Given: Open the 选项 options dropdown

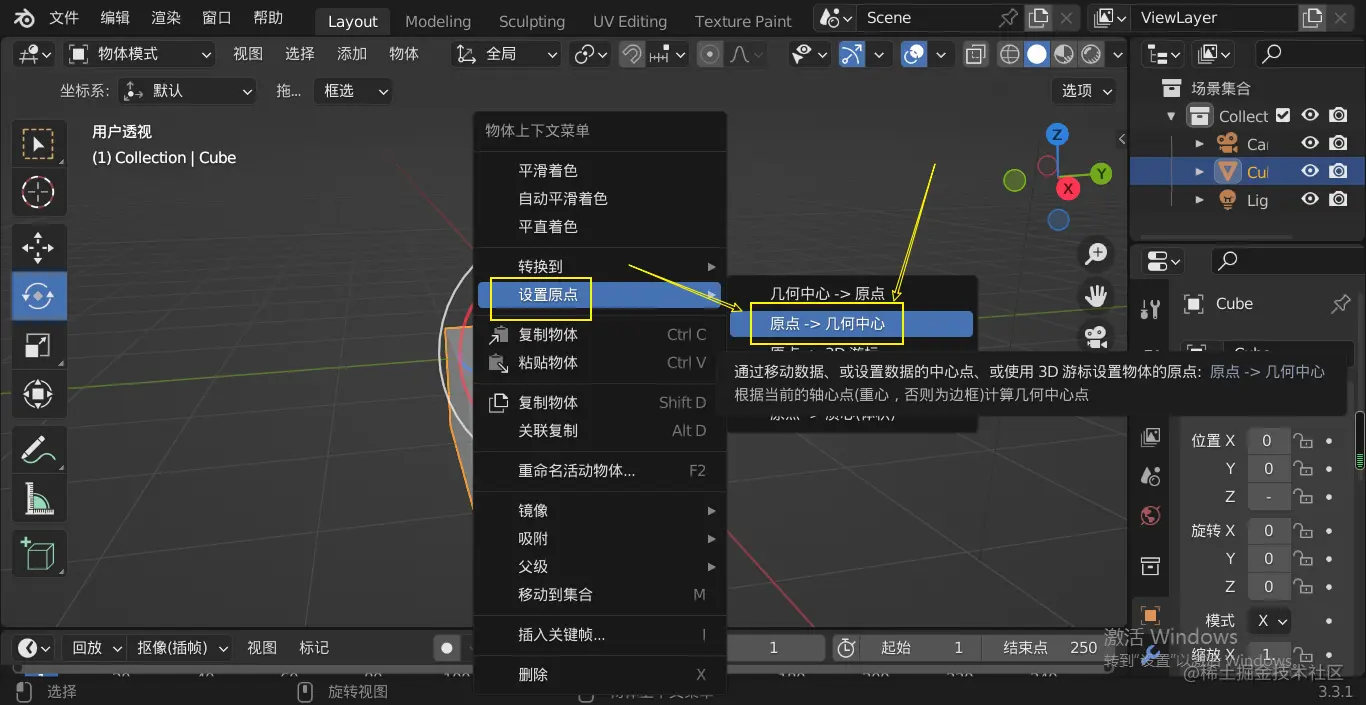Looking at the screenshot, I should point(1084,91).
